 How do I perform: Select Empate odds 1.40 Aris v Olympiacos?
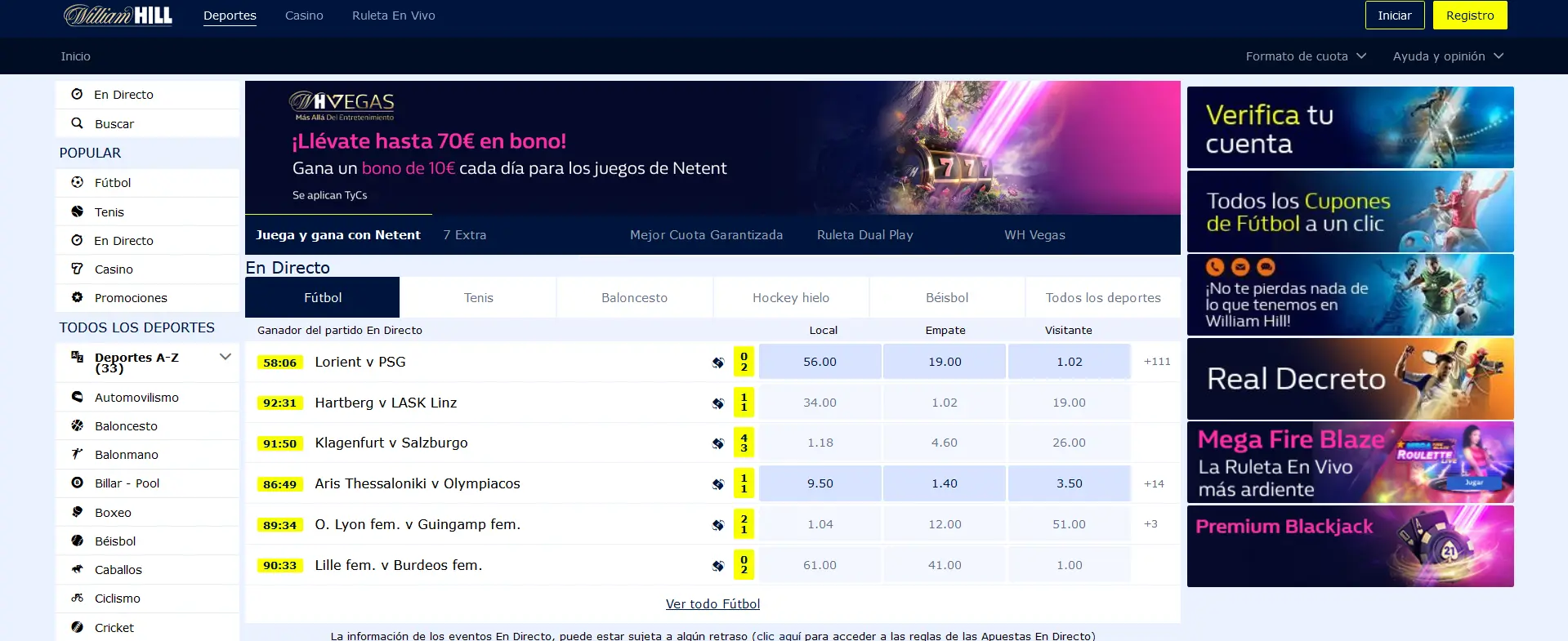[x=944, y=483]
